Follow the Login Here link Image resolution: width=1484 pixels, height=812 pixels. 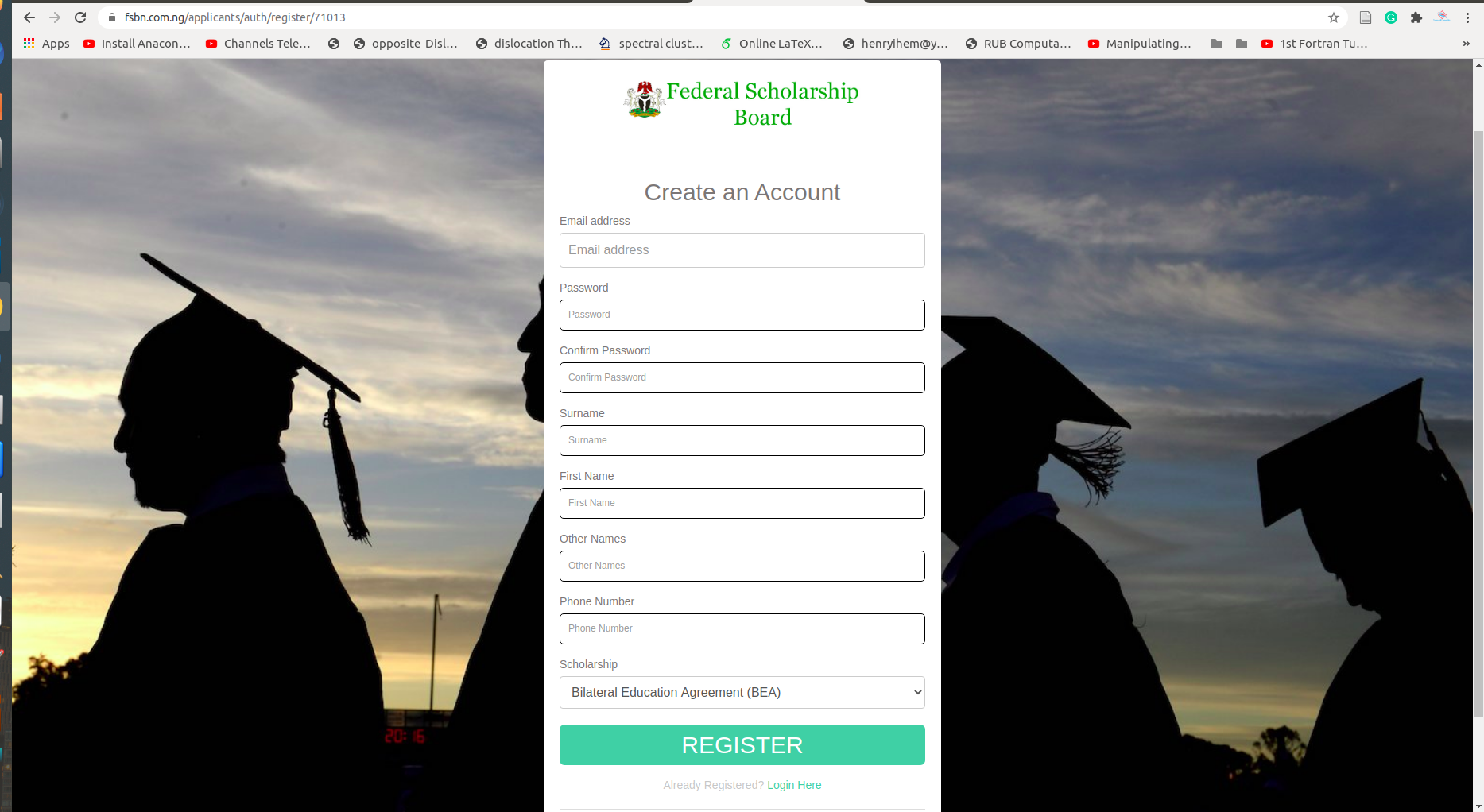(794, 785)
